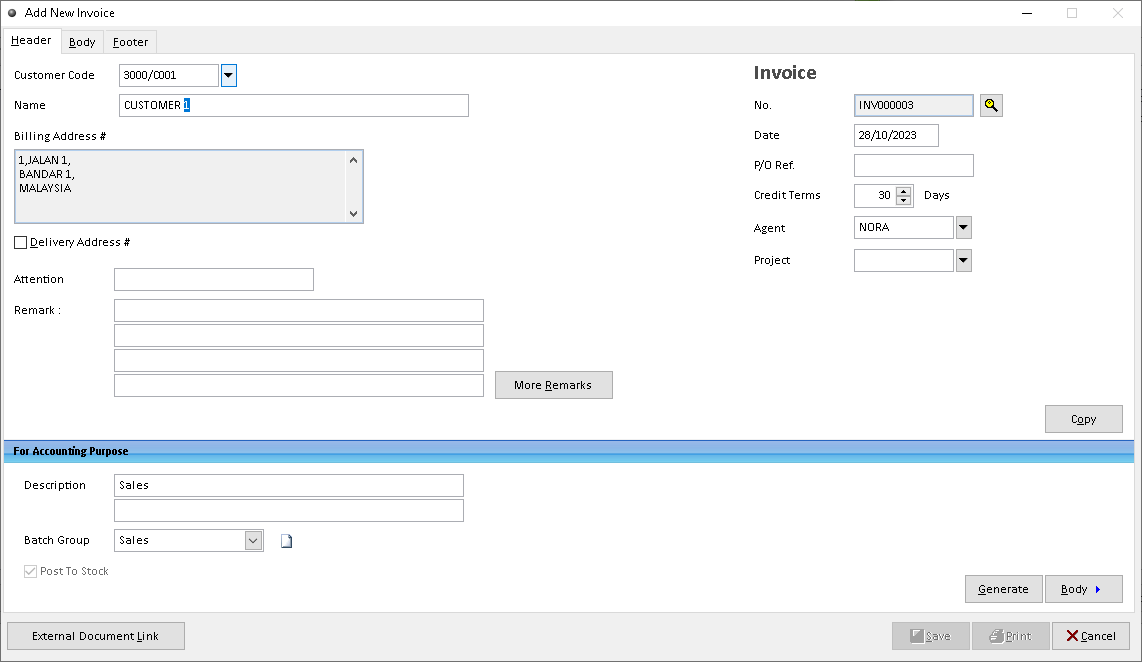Open External Document Link
1142x662 pixels.
click(95, 636)
